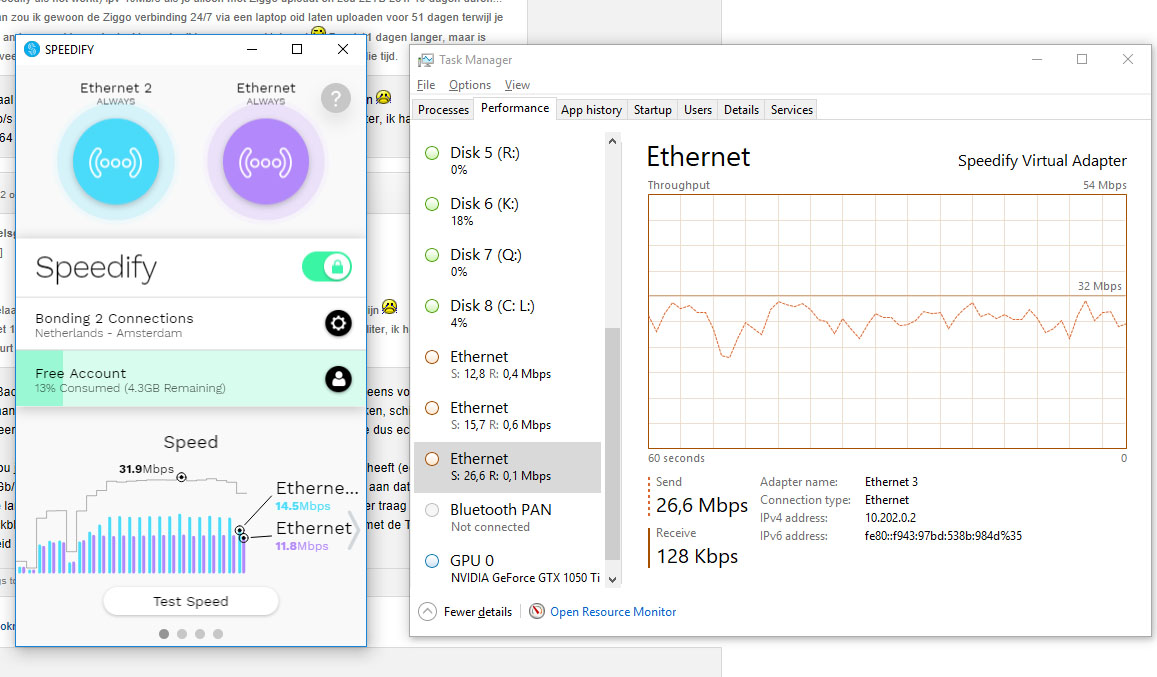
Task: Select Disk 7 (Q:) in performance list
Action: click(x=508, y=262)
